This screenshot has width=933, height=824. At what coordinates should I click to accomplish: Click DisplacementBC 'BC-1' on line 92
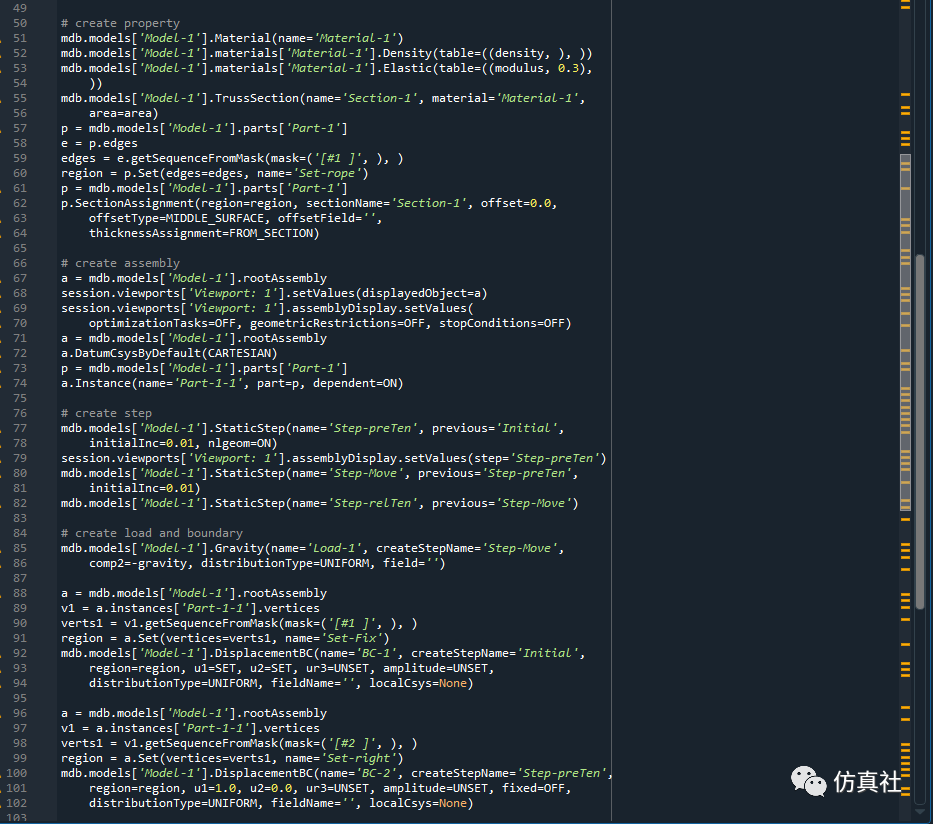[323, 653]
